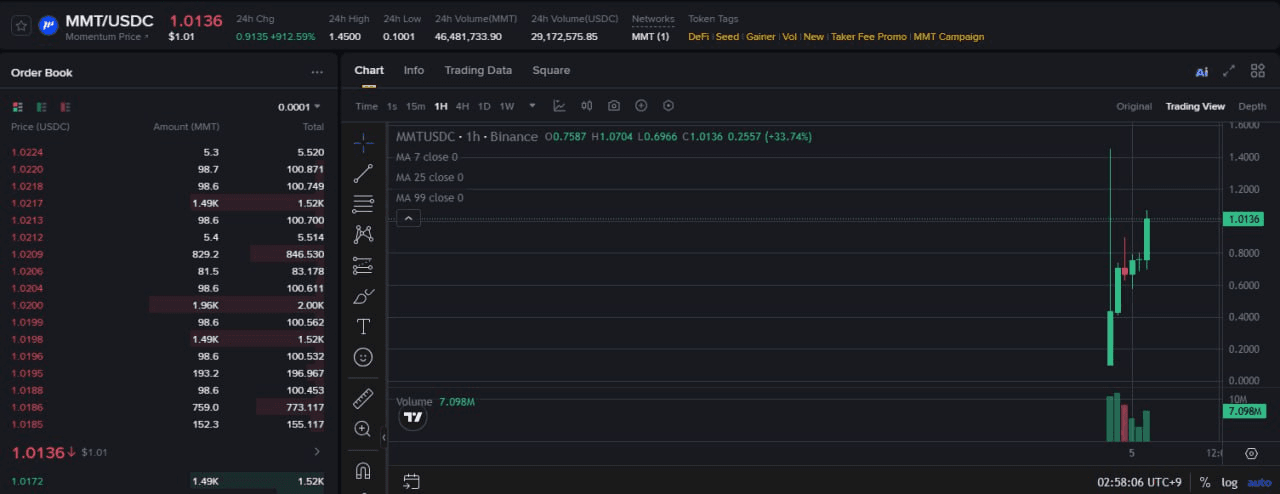This screenshot has height=494, width=1280.
Task: Open the 02:58:06 UTC+9 timezone menu
Action: 1139,482
